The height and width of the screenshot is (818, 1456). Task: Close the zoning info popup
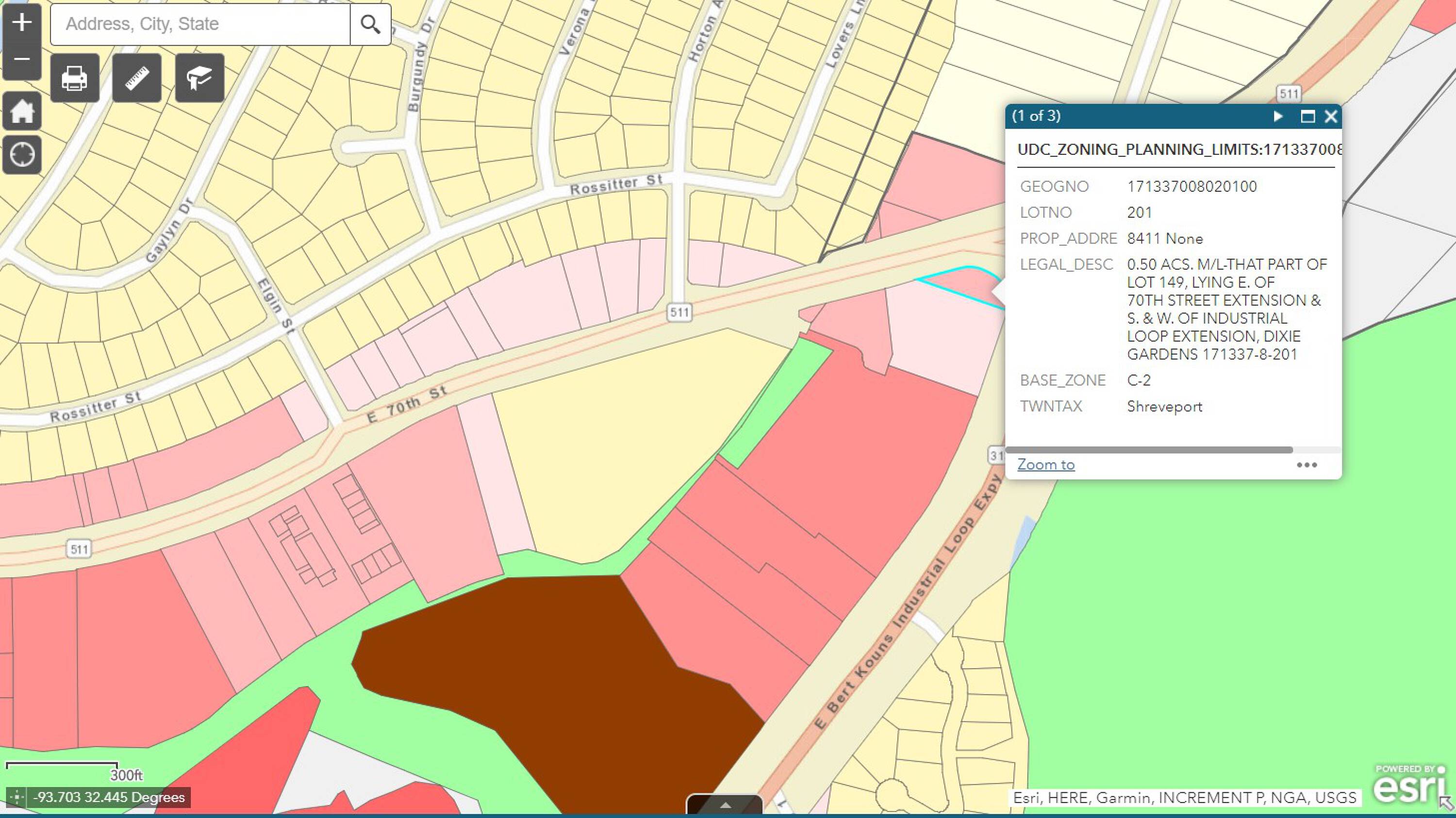pyautogui.click(x=1330, y=116)
